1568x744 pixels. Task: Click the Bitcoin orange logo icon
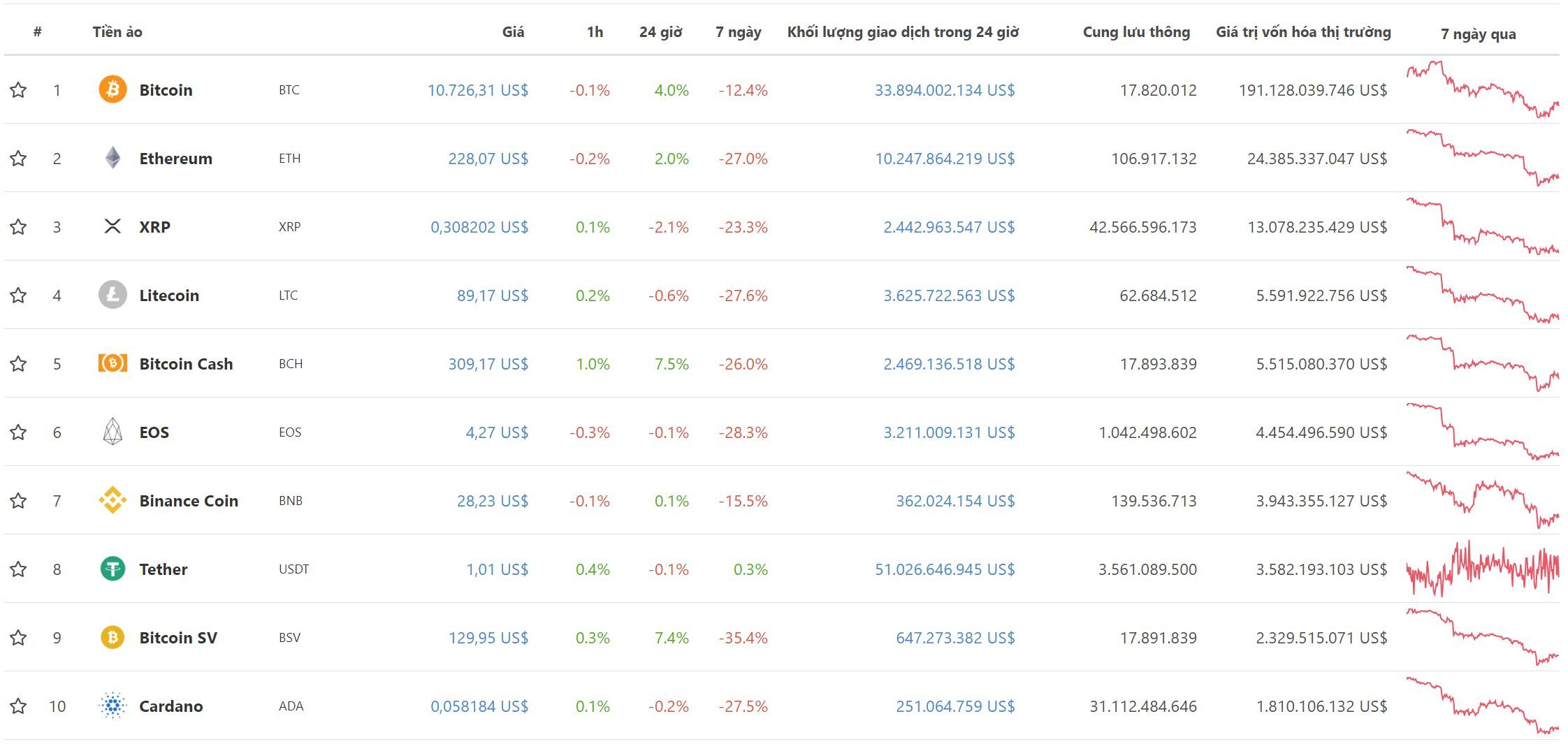point(112,89)
